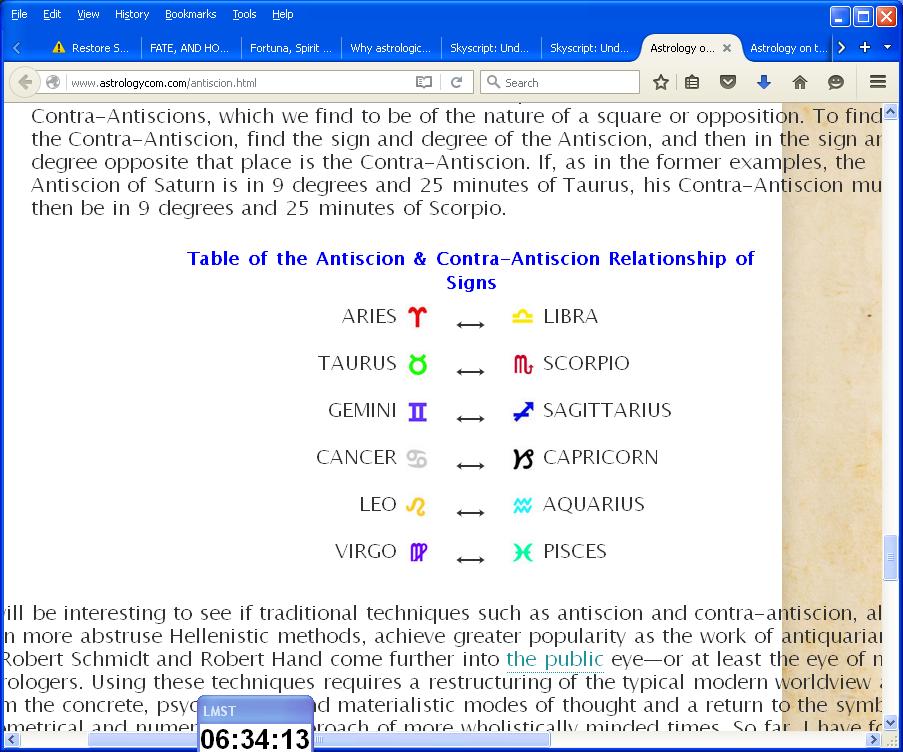Open the hamburger menu
This screenshot has height=752, width=903.
coord(878,82)
